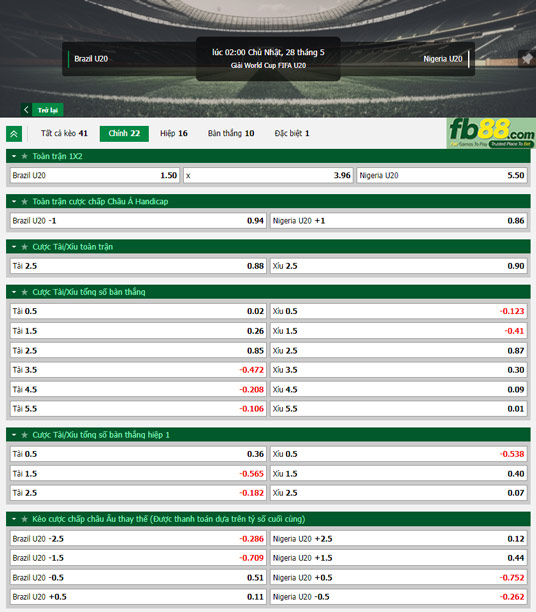Pick Nigeria U20 +1.5 at 0.44
This screenshot has width=536, height=612.
pyautogui.click(x=399, y=558)
